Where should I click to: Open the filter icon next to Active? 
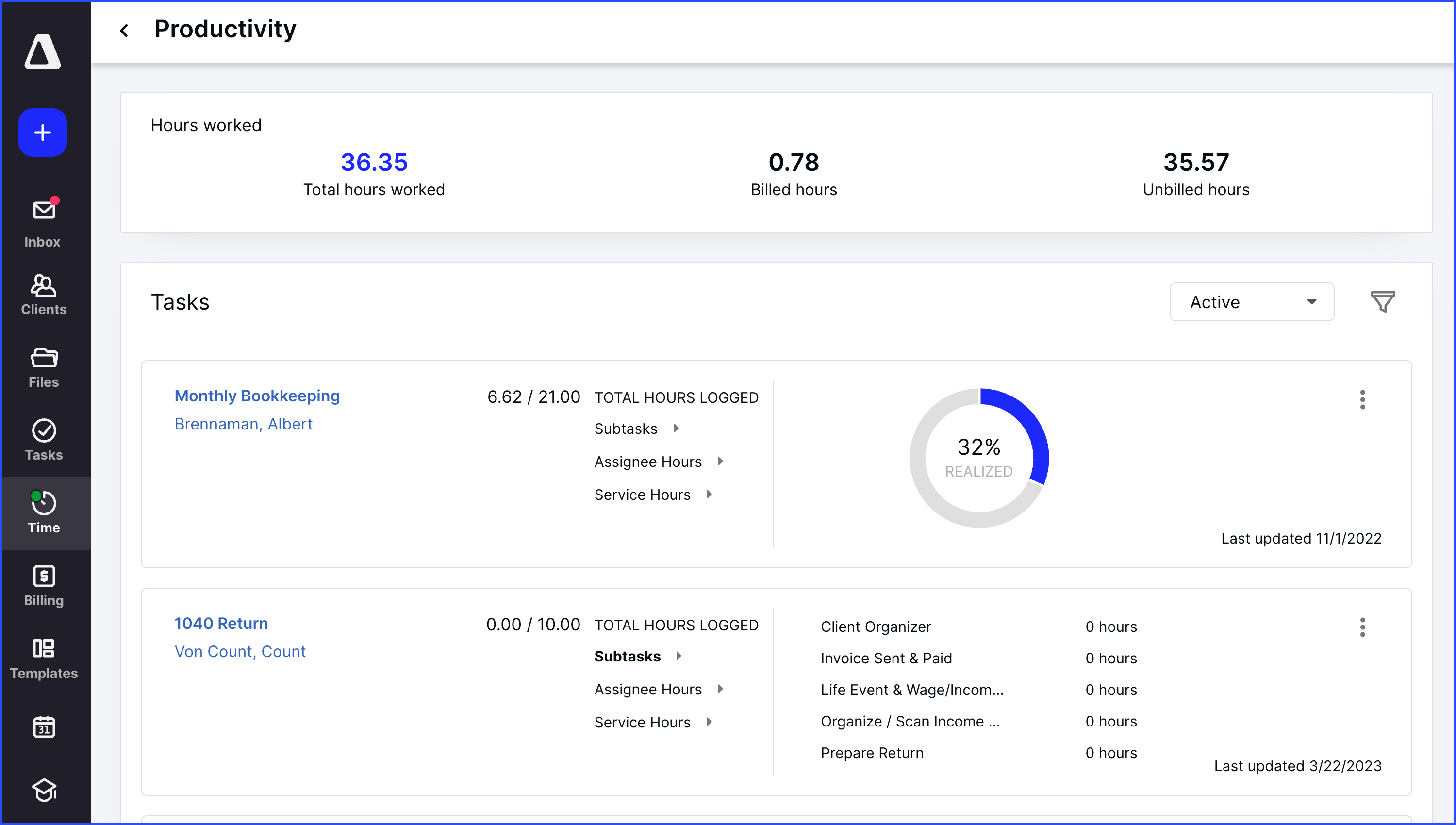tap(1382, 301)
